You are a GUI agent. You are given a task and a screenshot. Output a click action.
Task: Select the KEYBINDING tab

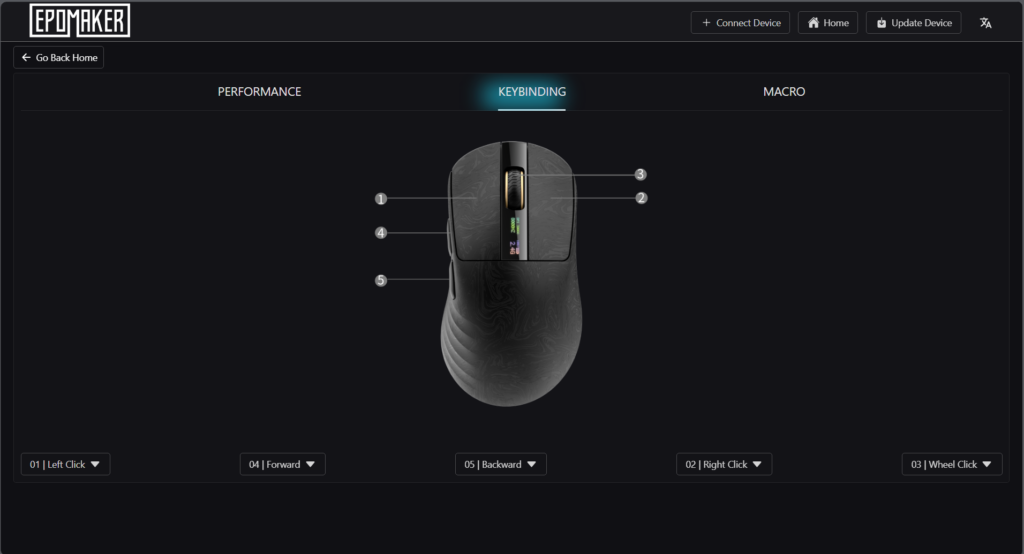(532, 91)
